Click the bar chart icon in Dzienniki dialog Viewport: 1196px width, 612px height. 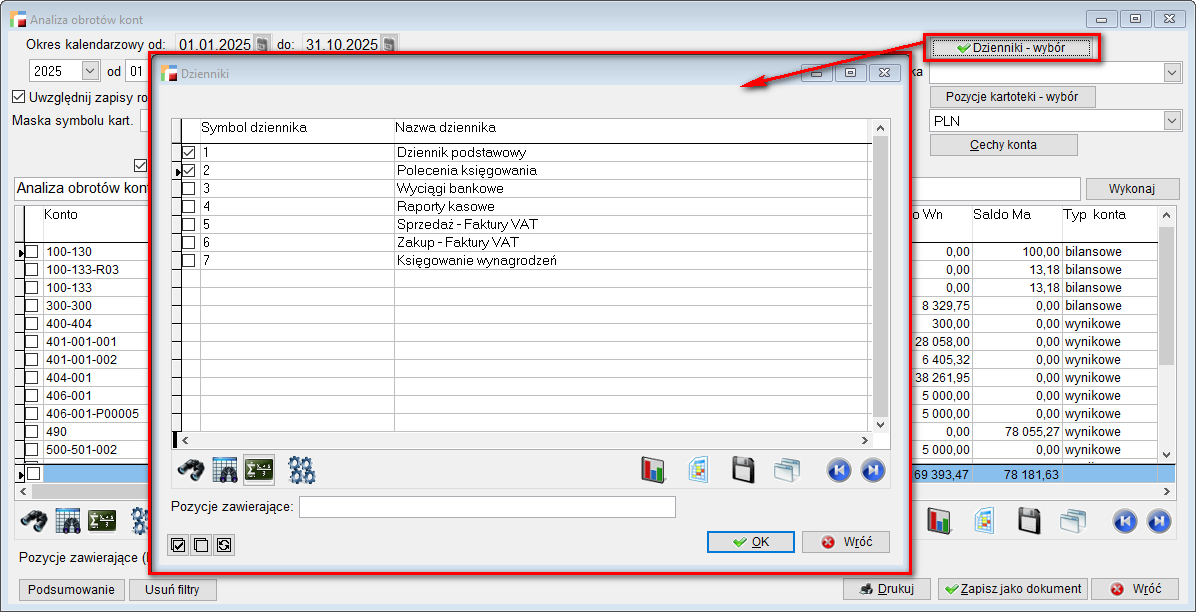click(x=653, y=470)
